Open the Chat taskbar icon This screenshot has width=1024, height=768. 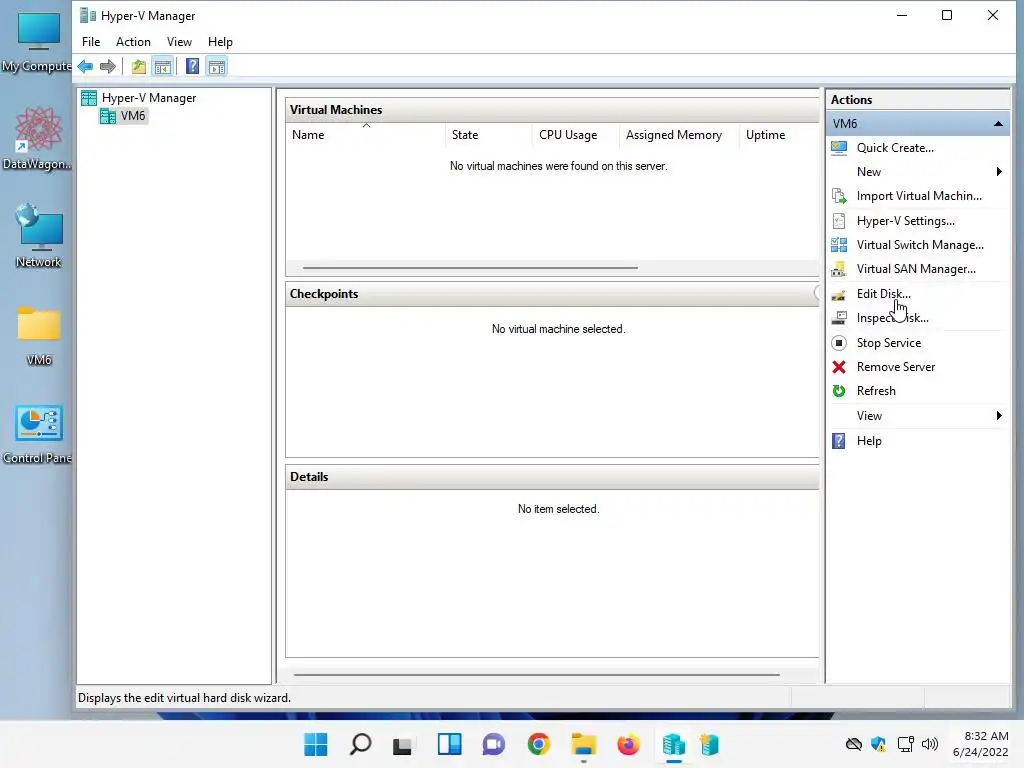coord(494,744)
